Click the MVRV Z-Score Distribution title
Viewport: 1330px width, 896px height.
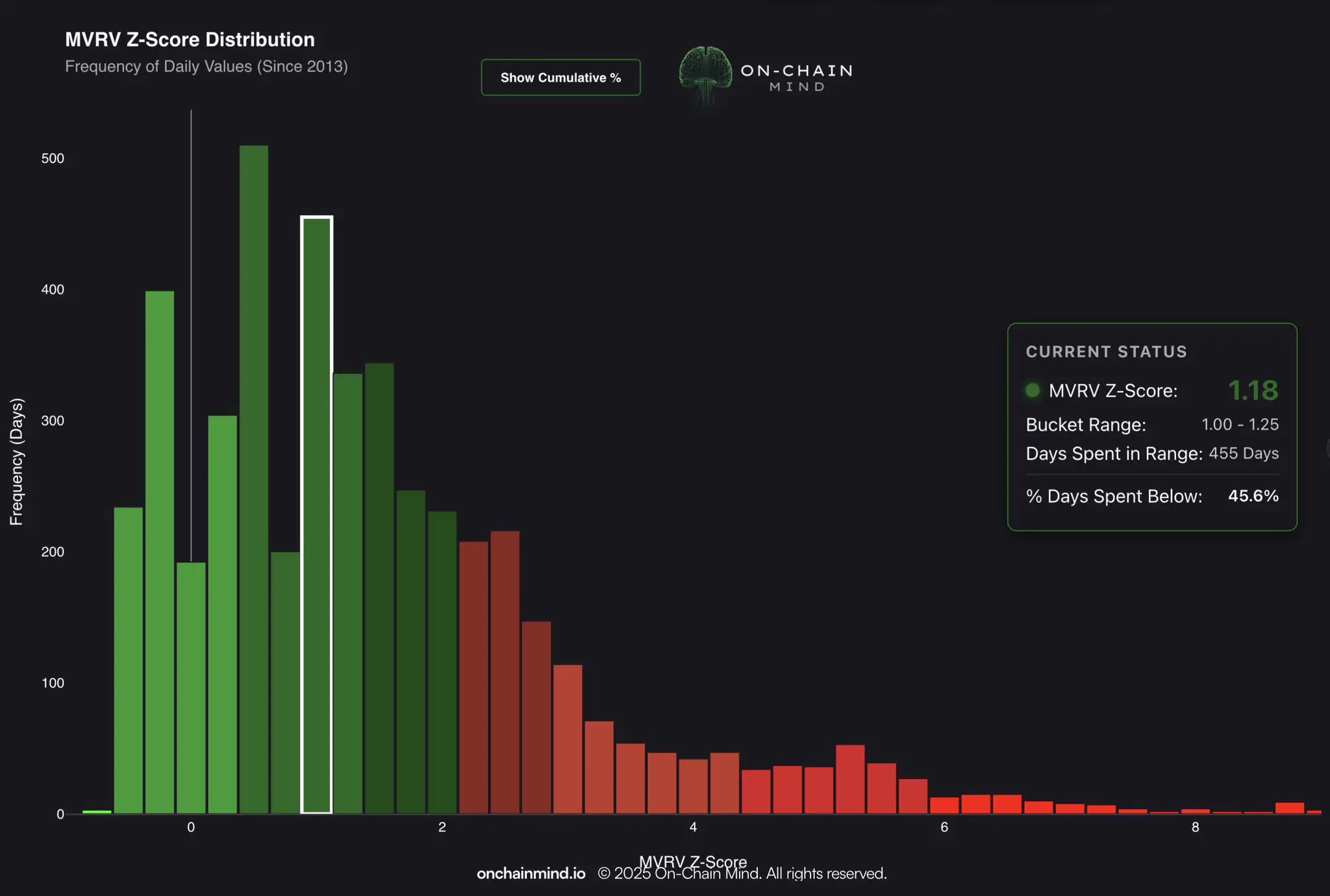point(190,40)
